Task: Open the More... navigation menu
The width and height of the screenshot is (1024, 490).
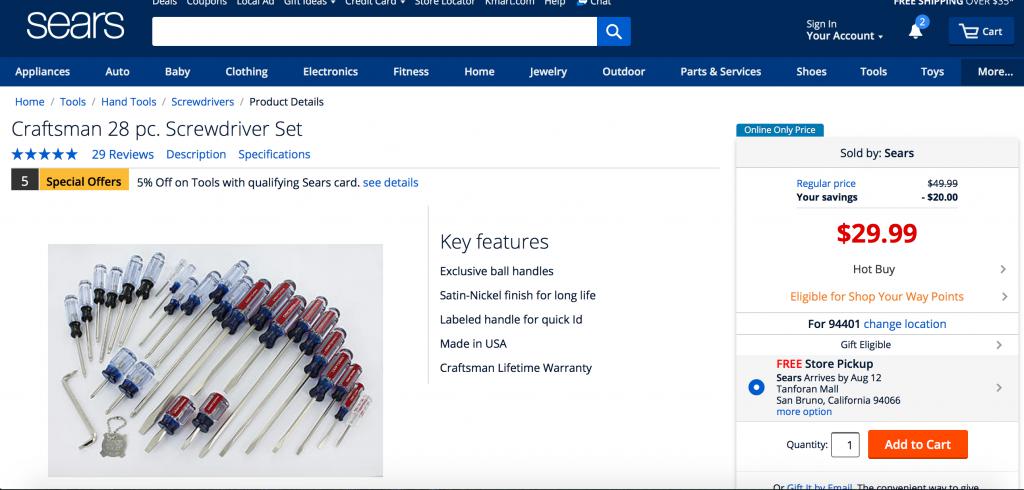Action: pos(994,72)
